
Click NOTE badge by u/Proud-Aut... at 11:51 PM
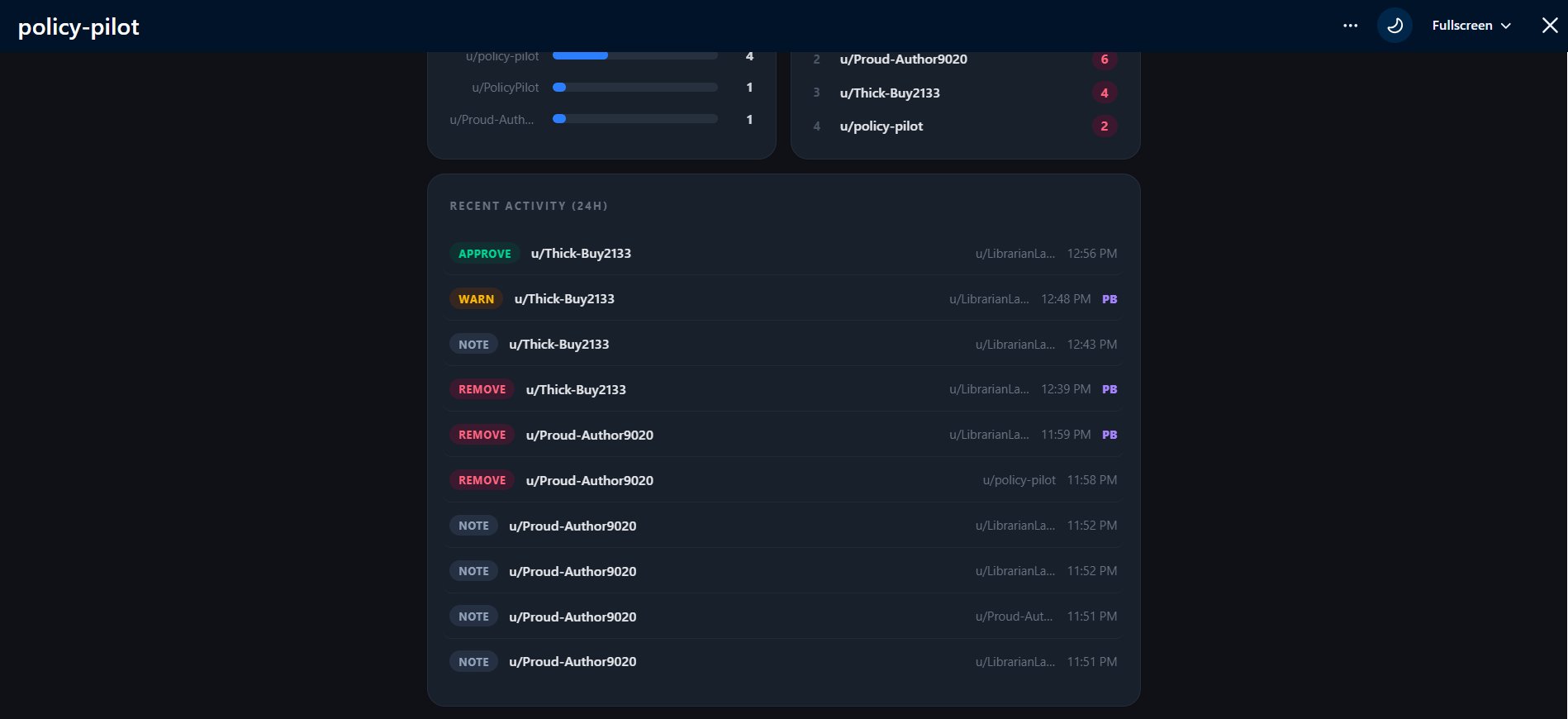click(x=473, y=617)
